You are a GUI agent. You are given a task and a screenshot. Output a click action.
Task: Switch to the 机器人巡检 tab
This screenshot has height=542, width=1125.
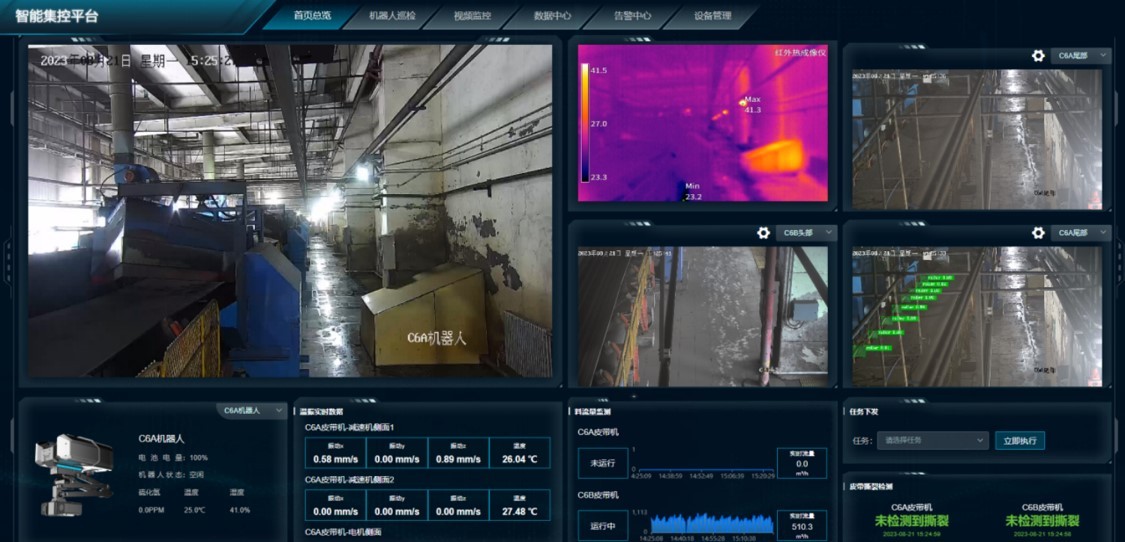tap(392, 16)
